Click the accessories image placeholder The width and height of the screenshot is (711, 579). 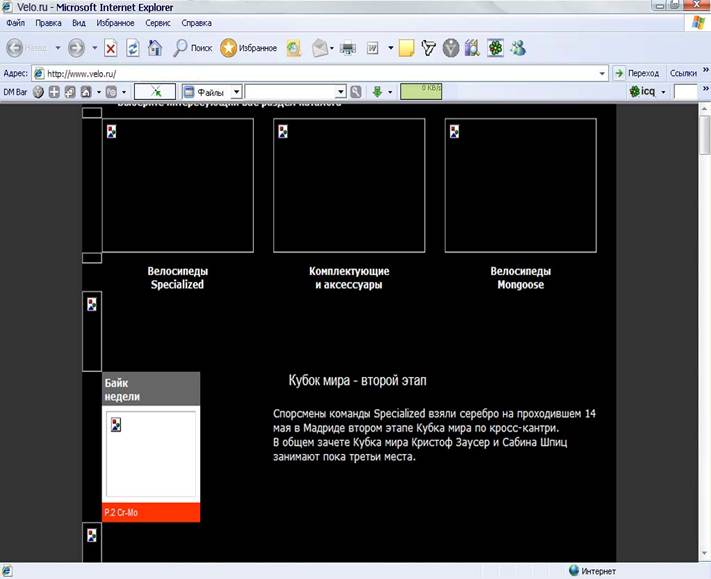(x=349, y=185)
